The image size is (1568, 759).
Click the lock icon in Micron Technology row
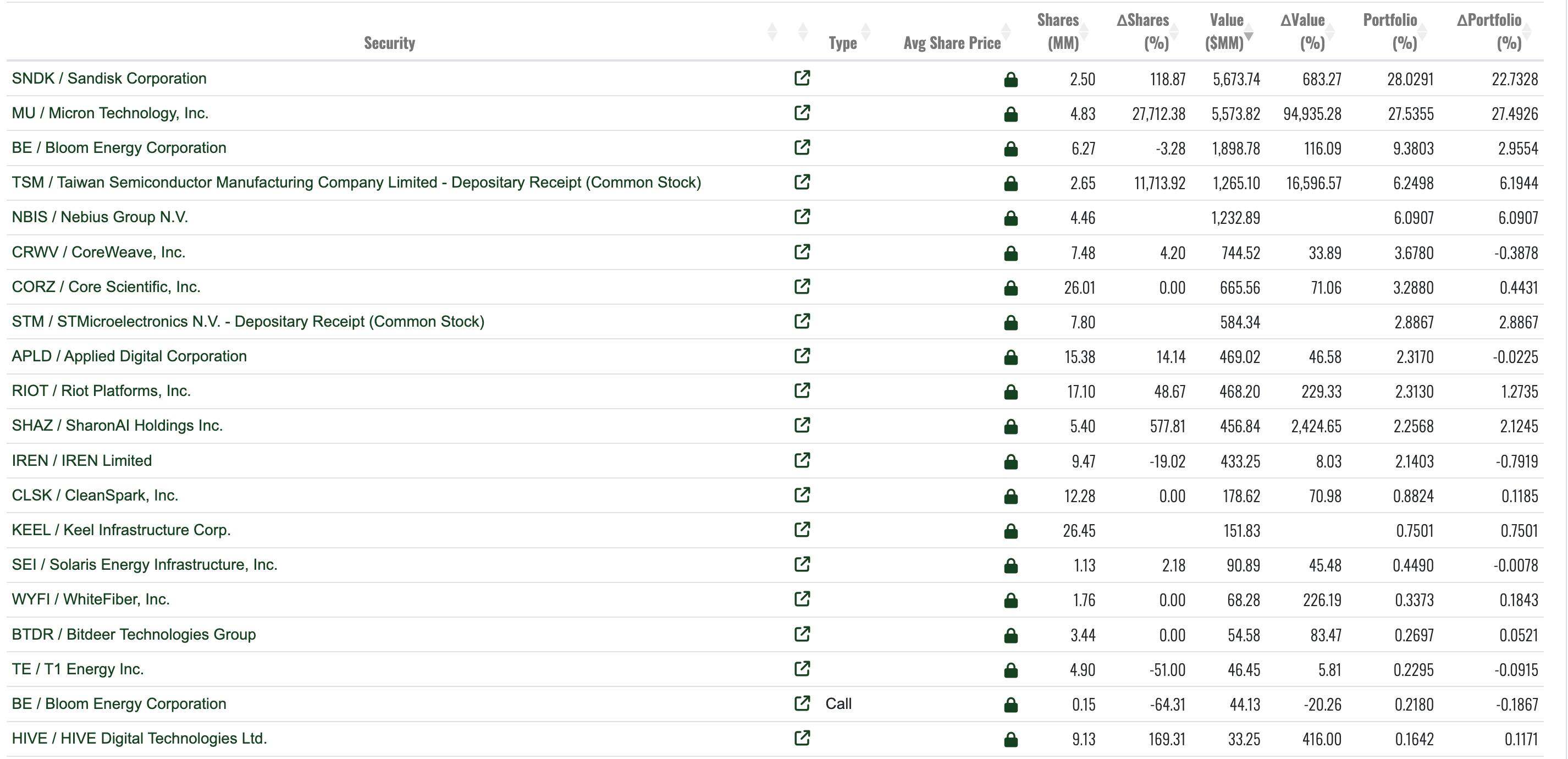[x=1011, y=114]
